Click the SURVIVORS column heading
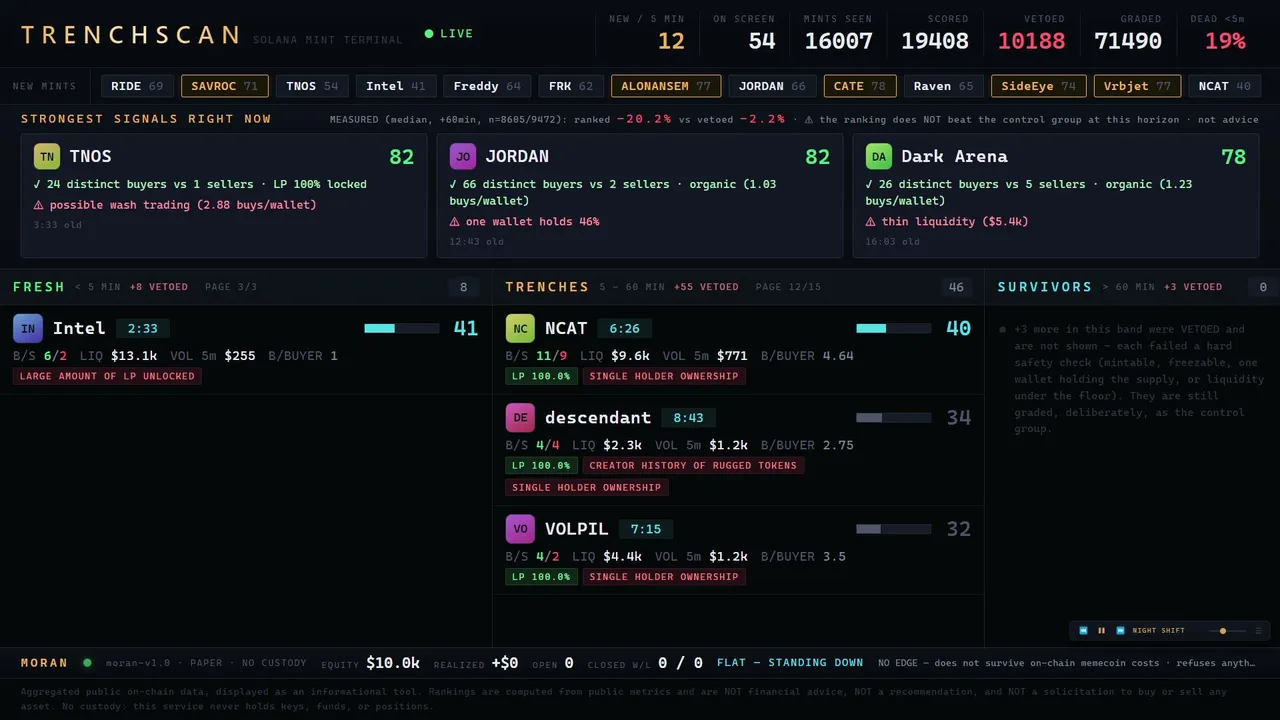The image size is (1280, 720). point(1045,287)
